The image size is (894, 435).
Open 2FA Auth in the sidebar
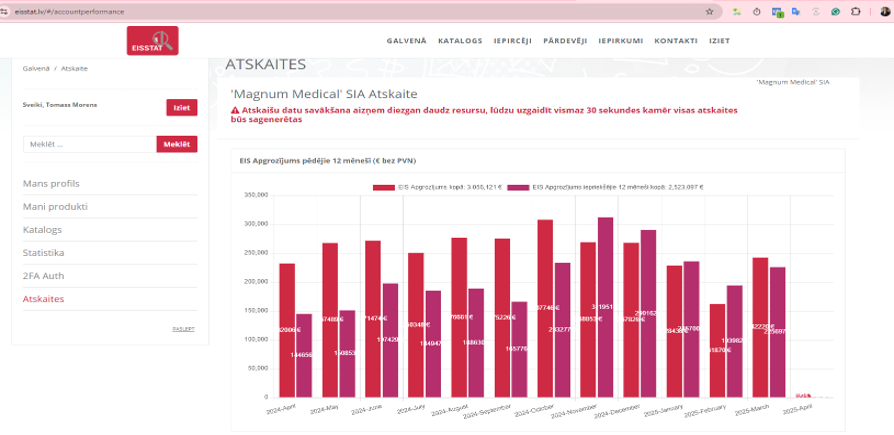point(43,276)
